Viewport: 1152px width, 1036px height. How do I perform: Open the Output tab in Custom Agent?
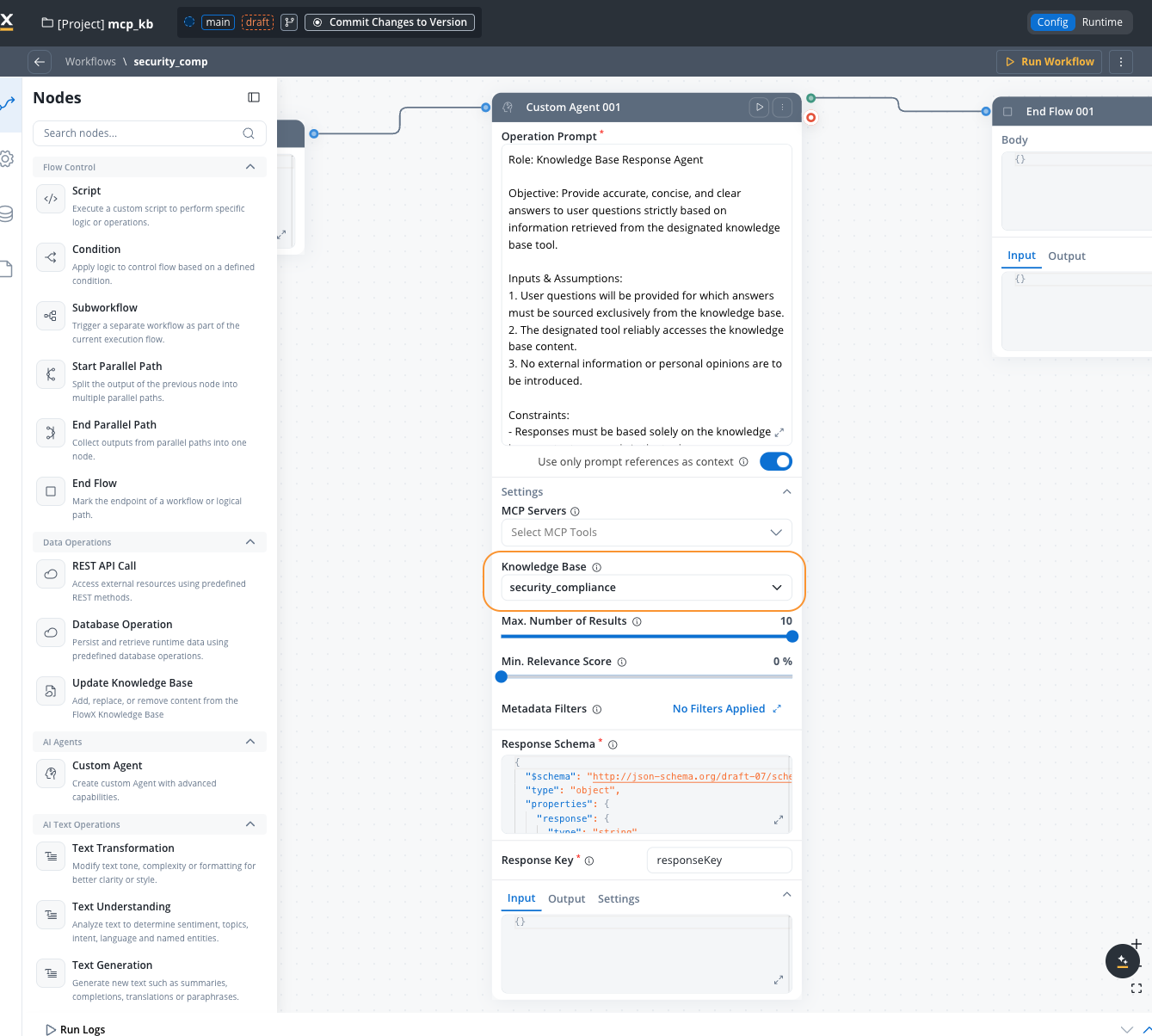(x=566, y=899)
